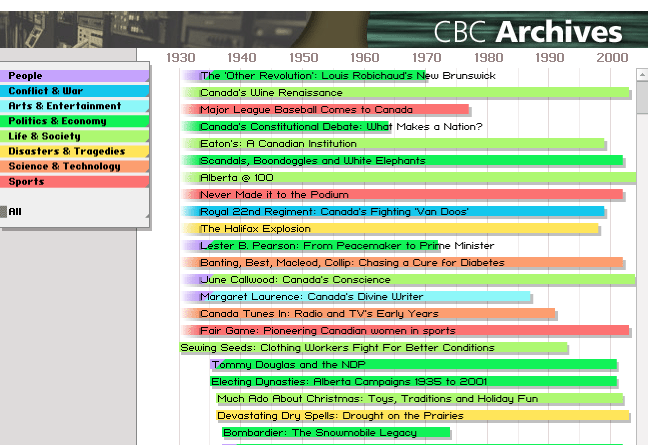Open Lester B. Pearson topic bar

tap(310, 245)
